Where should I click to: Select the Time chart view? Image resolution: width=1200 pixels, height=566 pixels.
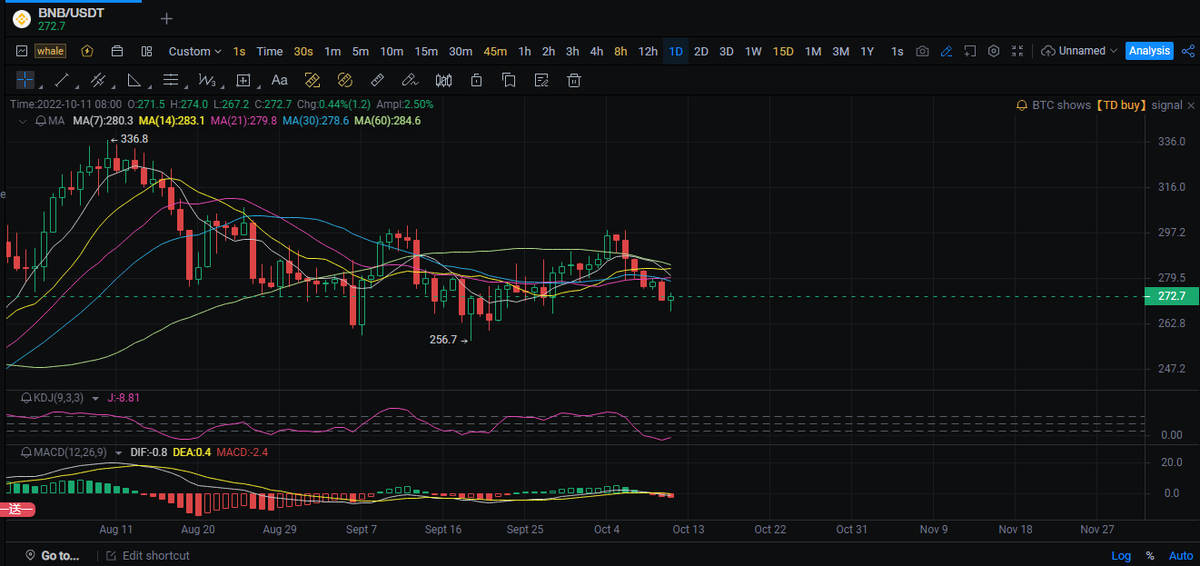[269, 51]
